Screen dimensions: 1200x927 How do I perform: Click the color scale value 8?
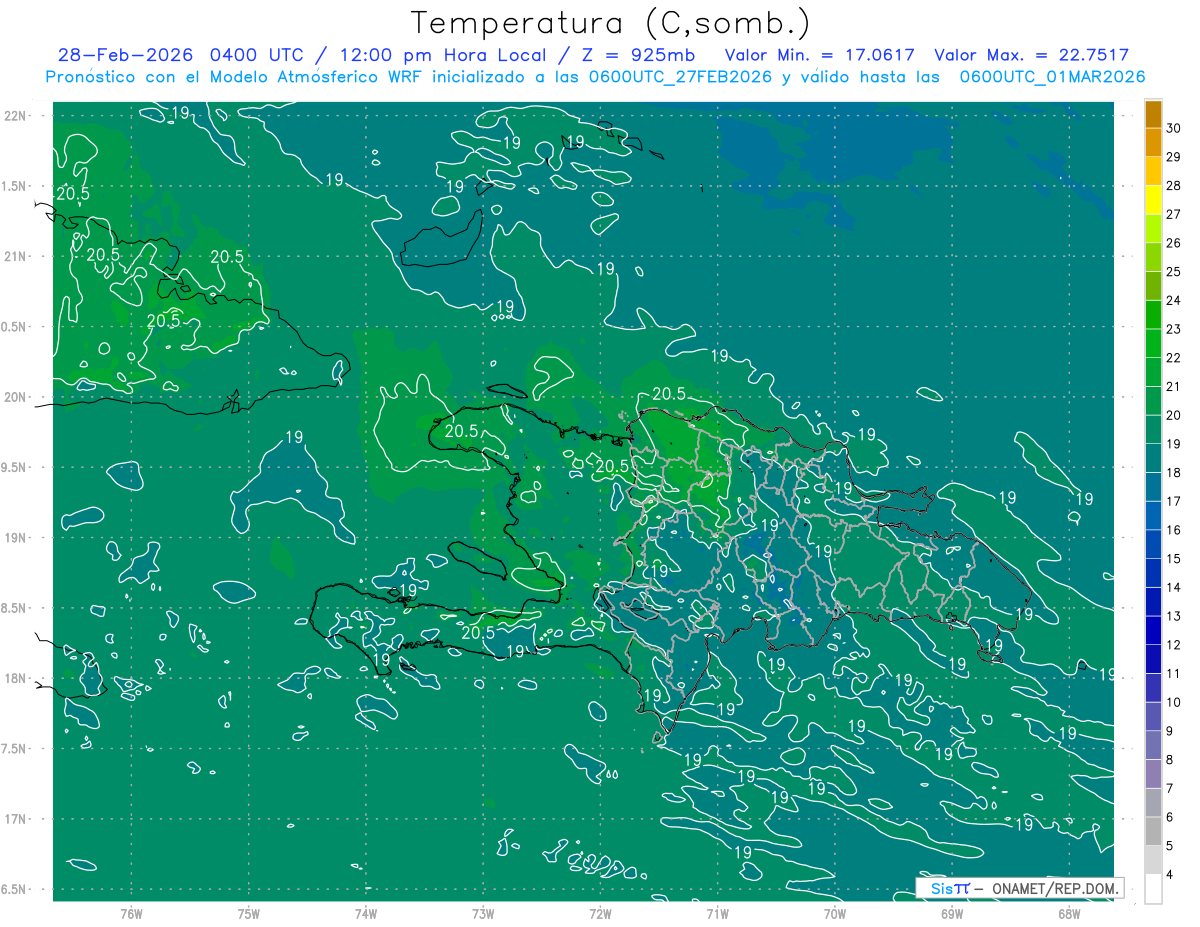1169,760
